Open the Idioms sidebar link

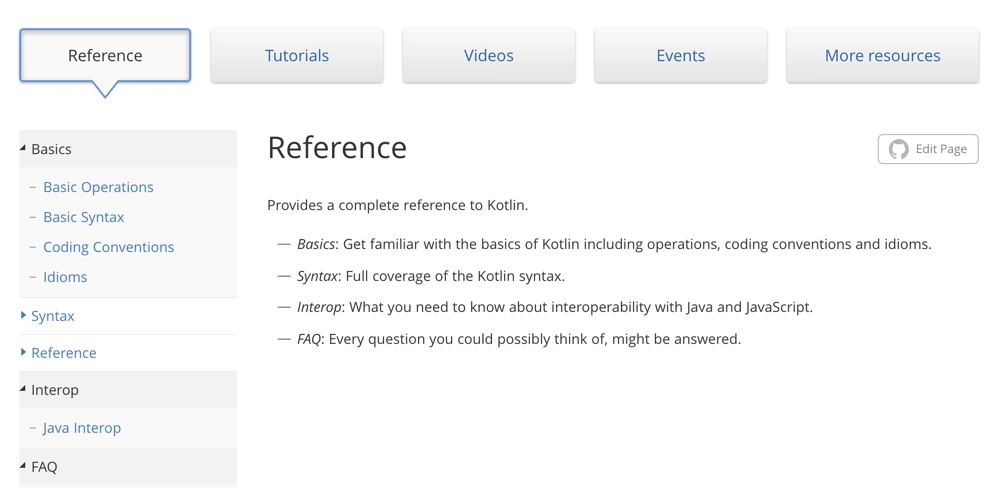point(65,276)
